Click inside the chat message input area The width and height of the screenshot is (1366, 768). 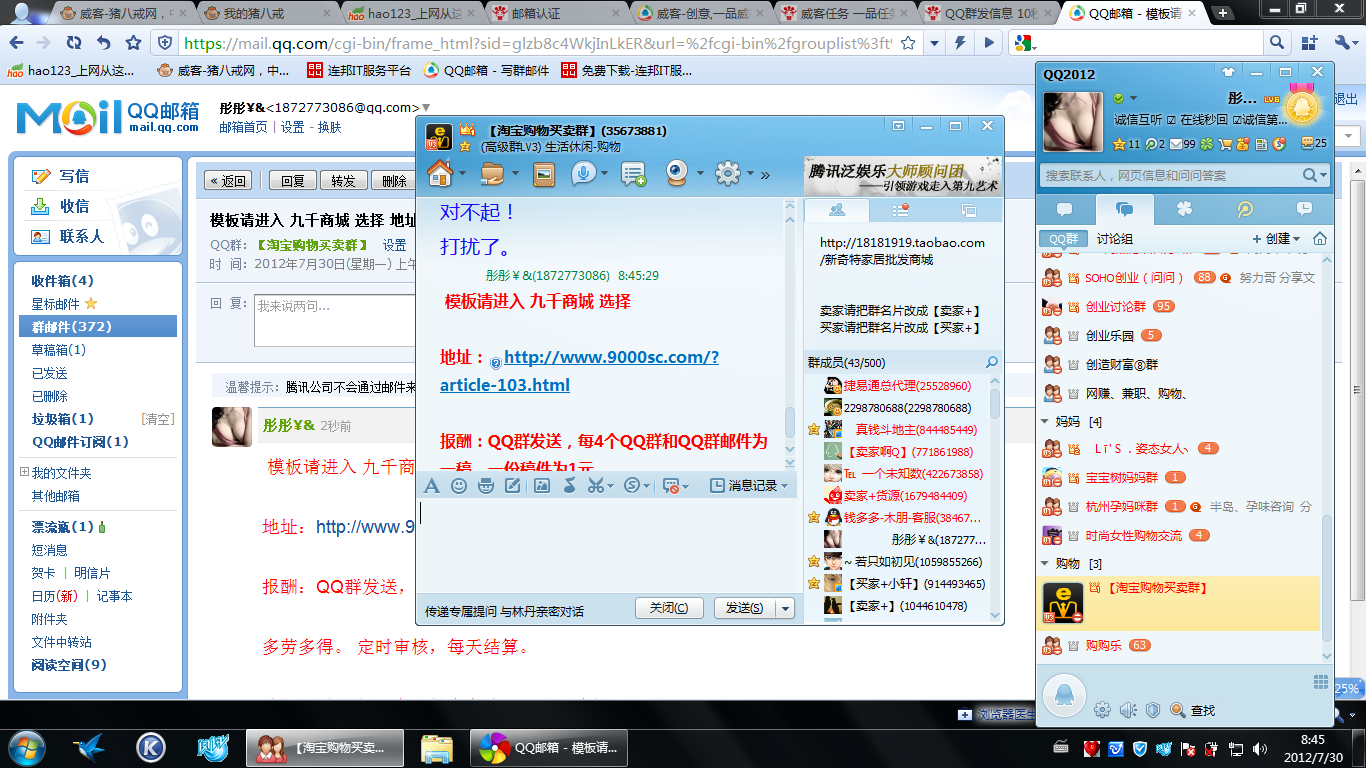click(x=608, y=545)
